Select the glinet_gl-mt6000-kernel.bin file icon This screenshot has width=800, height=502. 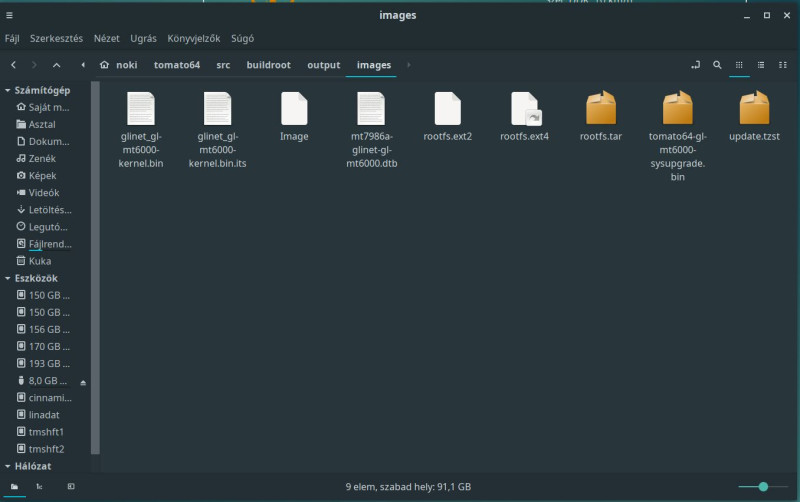(141, 108)
